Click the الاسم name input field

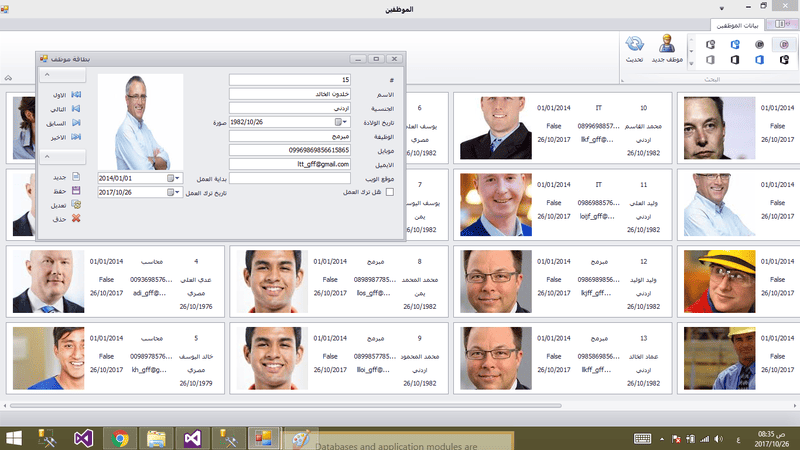290,94
